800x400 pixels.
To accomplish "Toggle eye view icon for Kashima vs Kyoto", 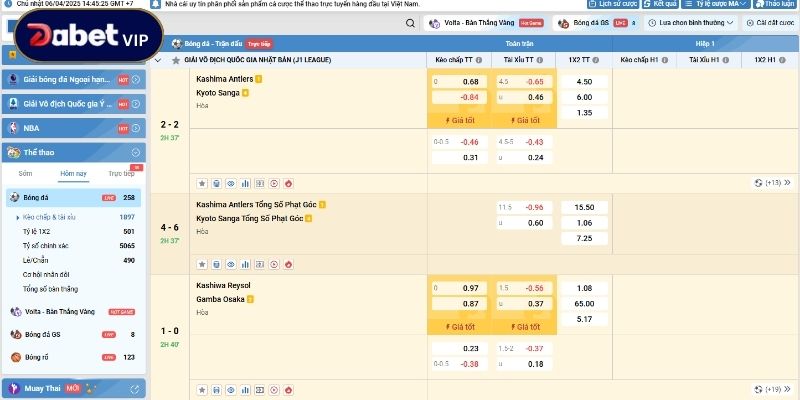I will [x=231, y=184].
